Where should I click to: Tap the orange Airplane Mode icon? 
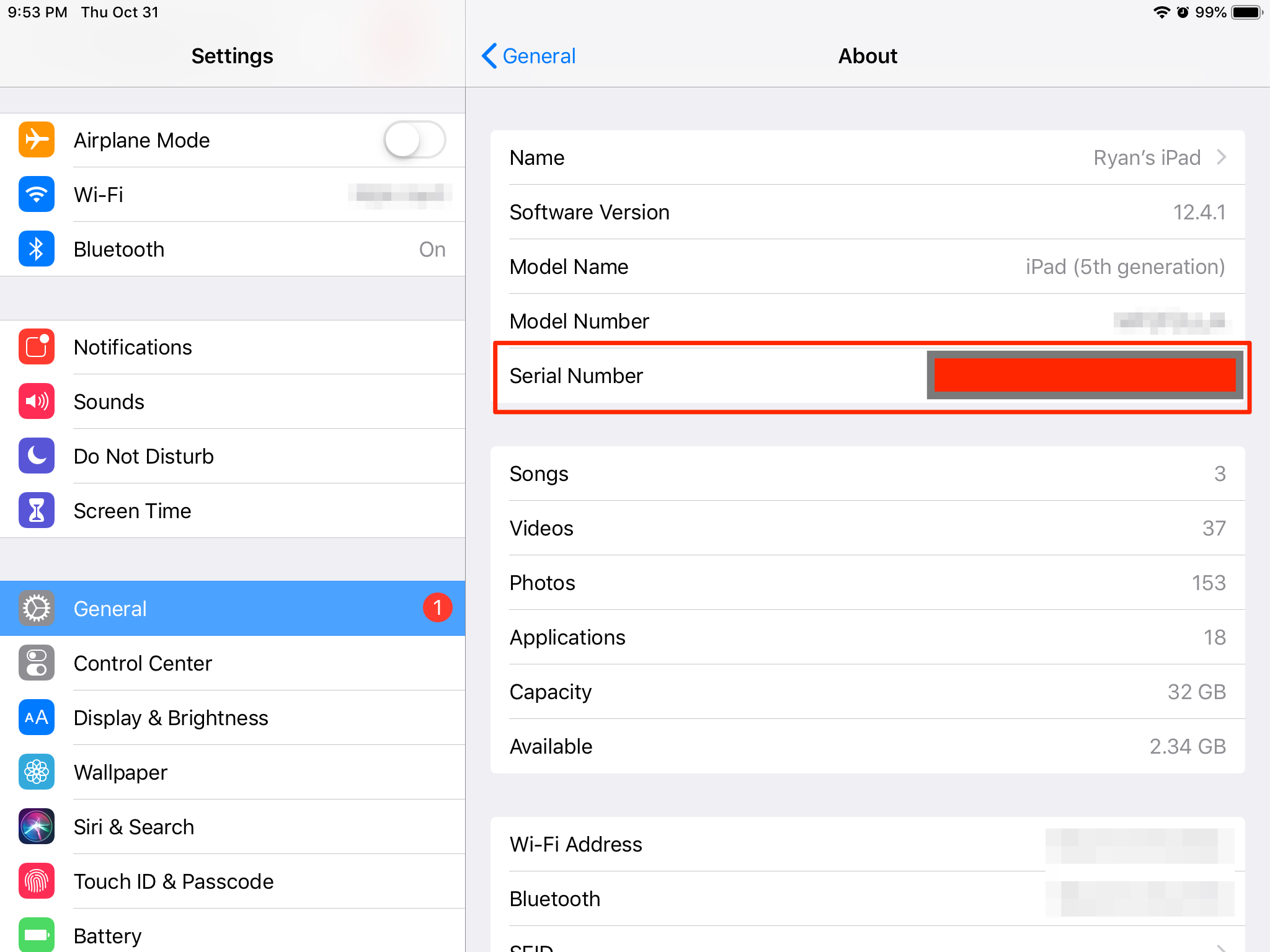click(x=37, y=140)
